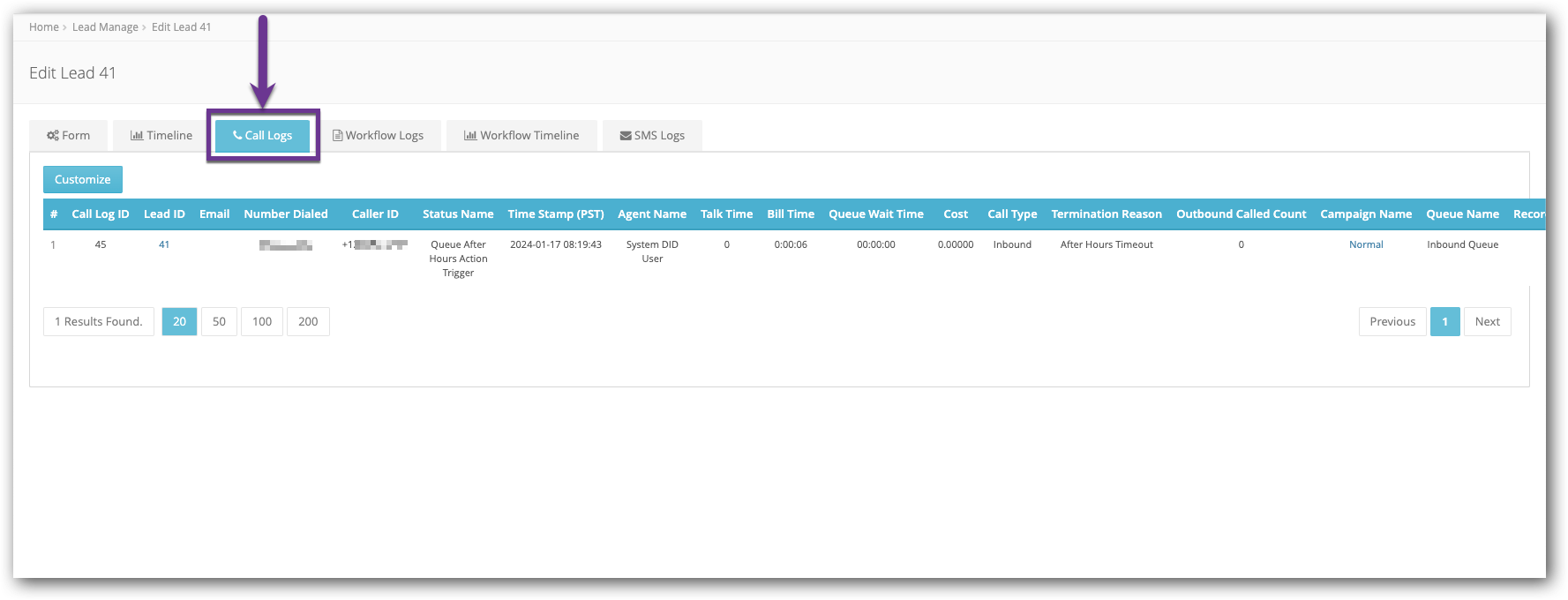Click the Inbound call type cell
Viewport: 1568px width, 600px height.
(1012, 244)
